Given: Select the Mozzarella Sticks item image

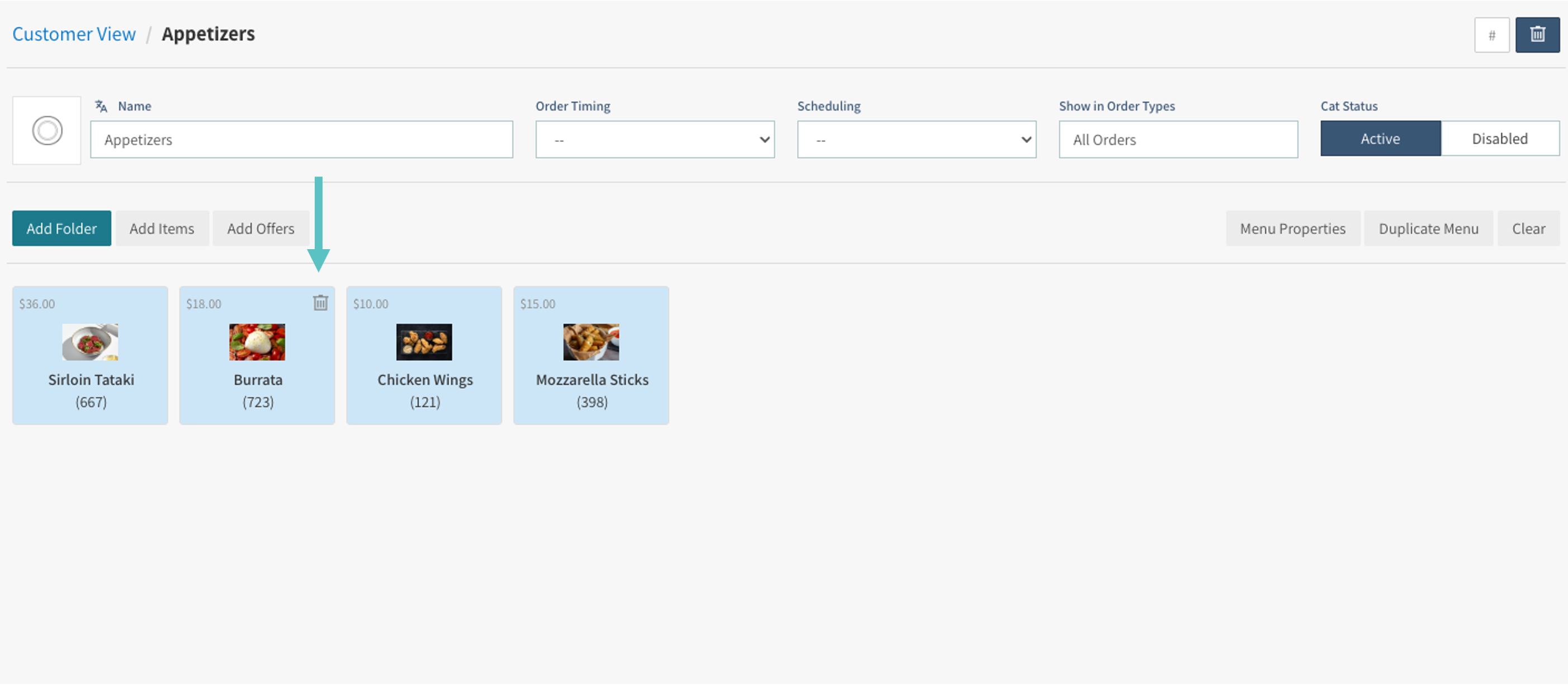Looking at the screenshot, I should click(590, 342).
